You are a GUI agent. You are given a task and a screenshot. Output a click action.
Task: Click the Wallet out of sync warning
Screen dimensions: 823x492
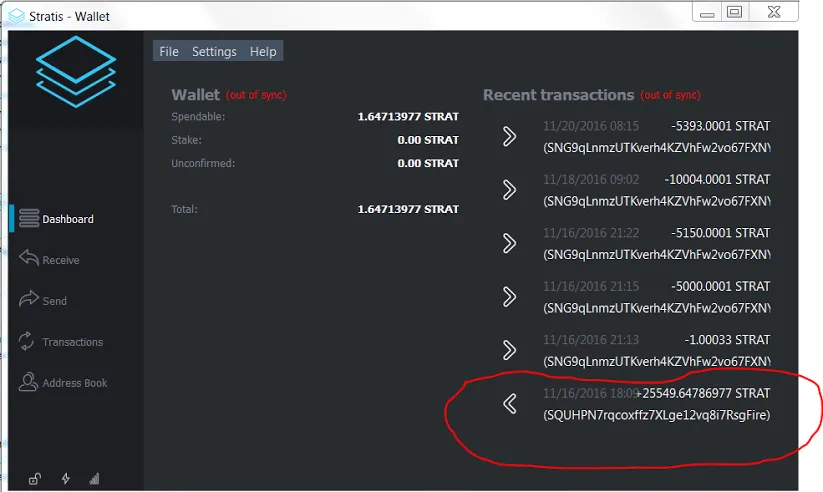point(256,95)
